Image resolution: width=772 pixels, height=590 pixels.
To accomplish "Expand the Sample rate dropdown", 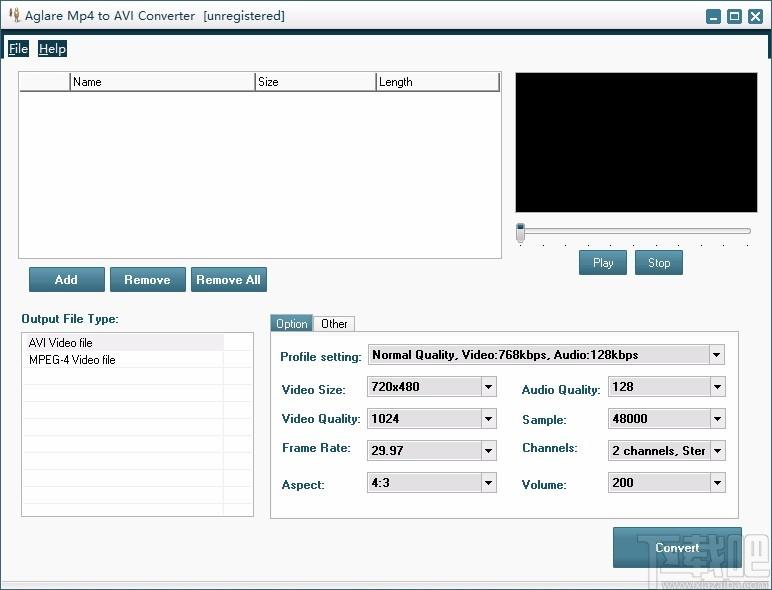I will (x=717, y=419).
